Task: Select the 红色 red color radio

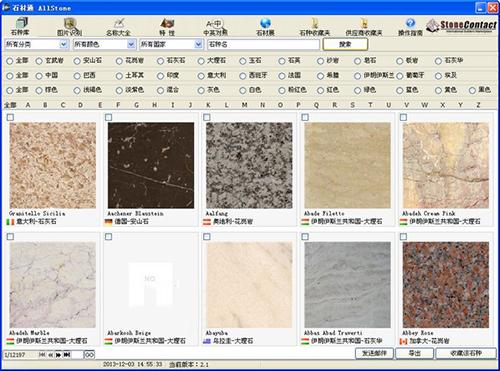Action: point(321,90)
